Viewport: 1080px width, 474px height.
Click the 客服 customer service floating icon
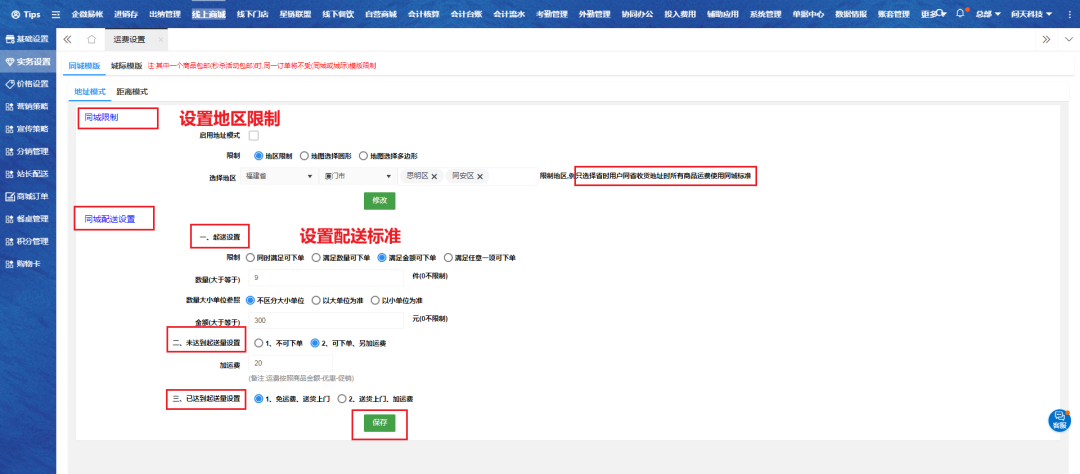point(1058,421)
